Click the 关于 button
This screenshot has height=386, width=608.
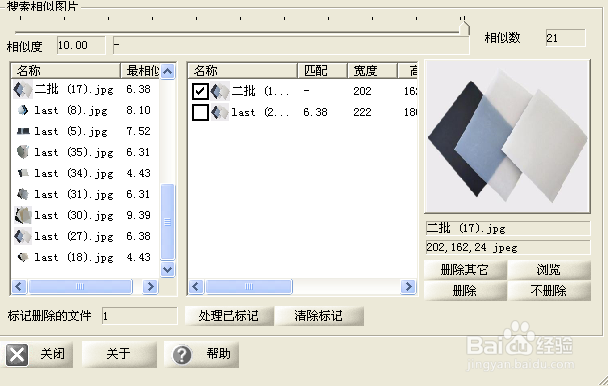(x=119, y=354)
